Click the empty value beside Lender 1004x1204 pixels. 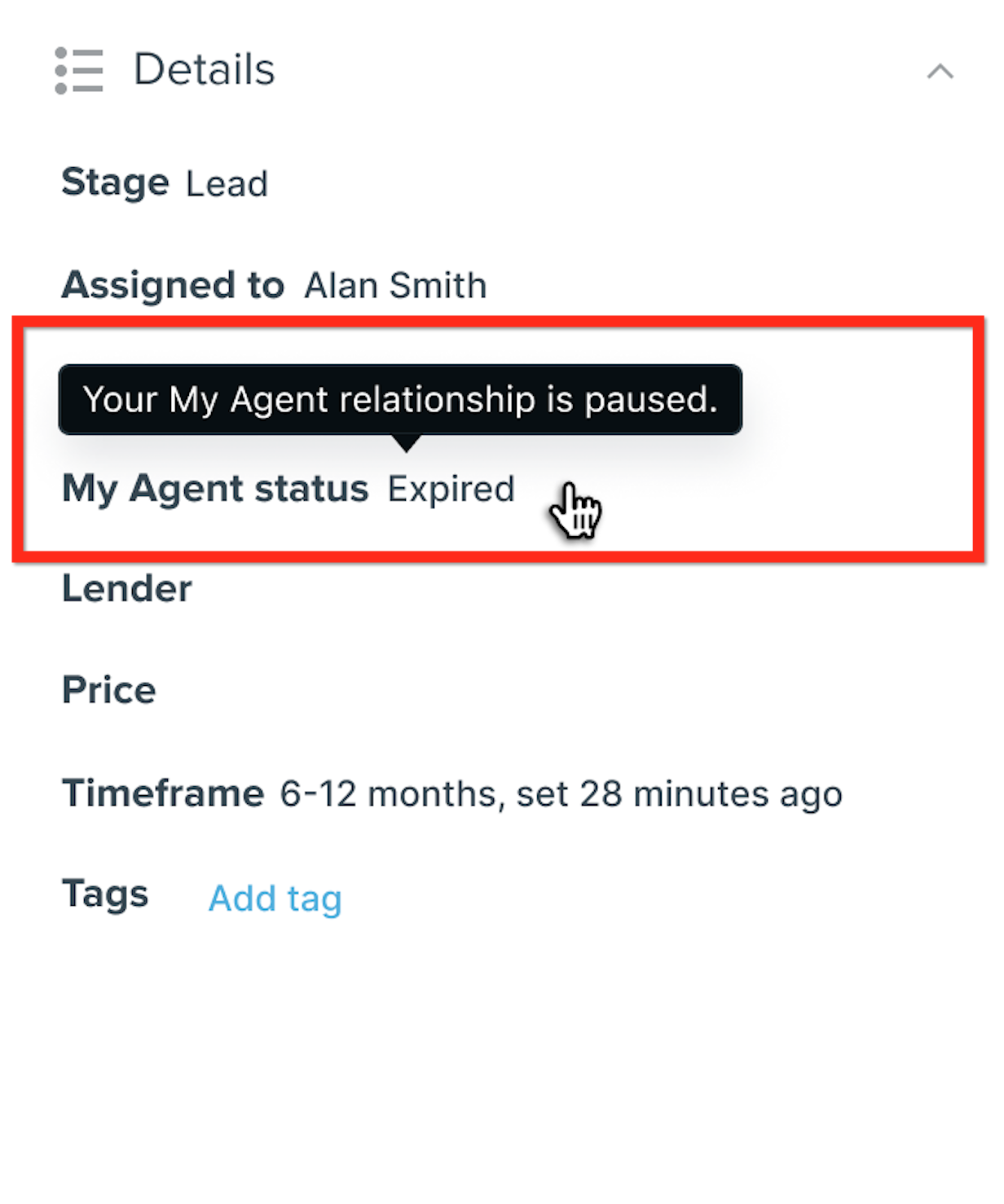326,590
